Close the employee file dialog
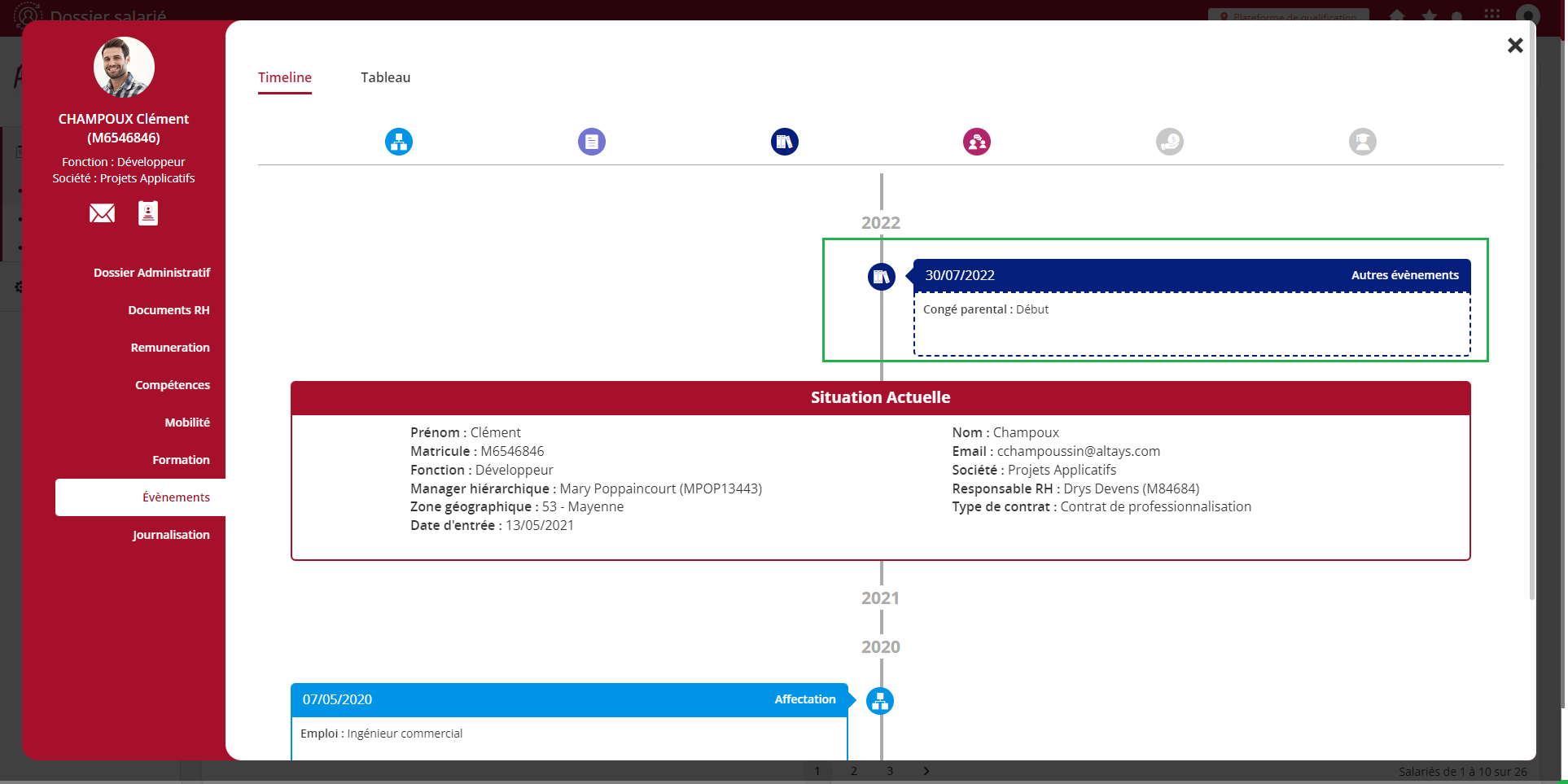This screenshot has height=784, width=1568. tap(1514, 46)
